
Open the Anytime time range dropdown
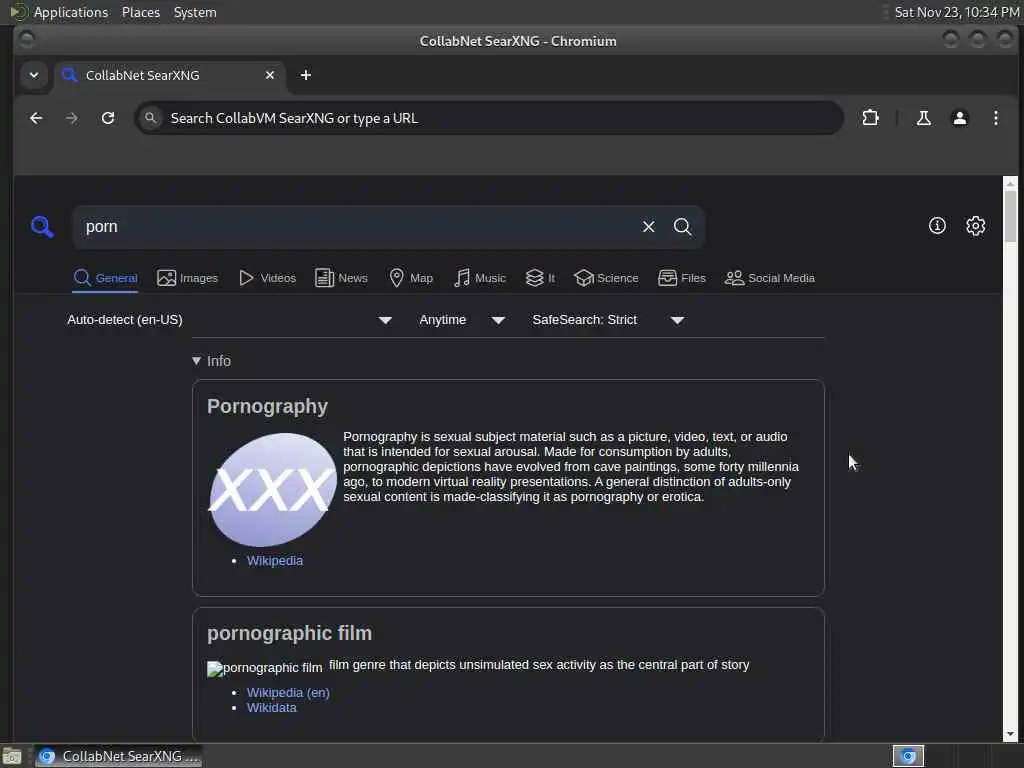[x=462, y=320]
